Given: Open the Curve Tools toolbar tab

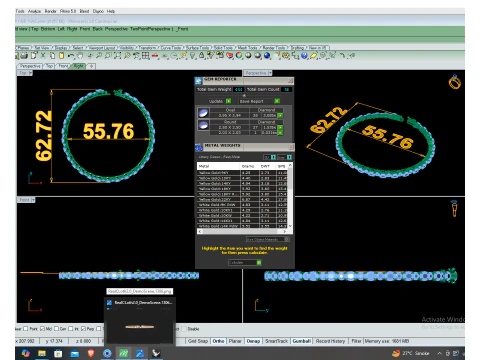Looking at the screenshot, I should coord(171,48).
